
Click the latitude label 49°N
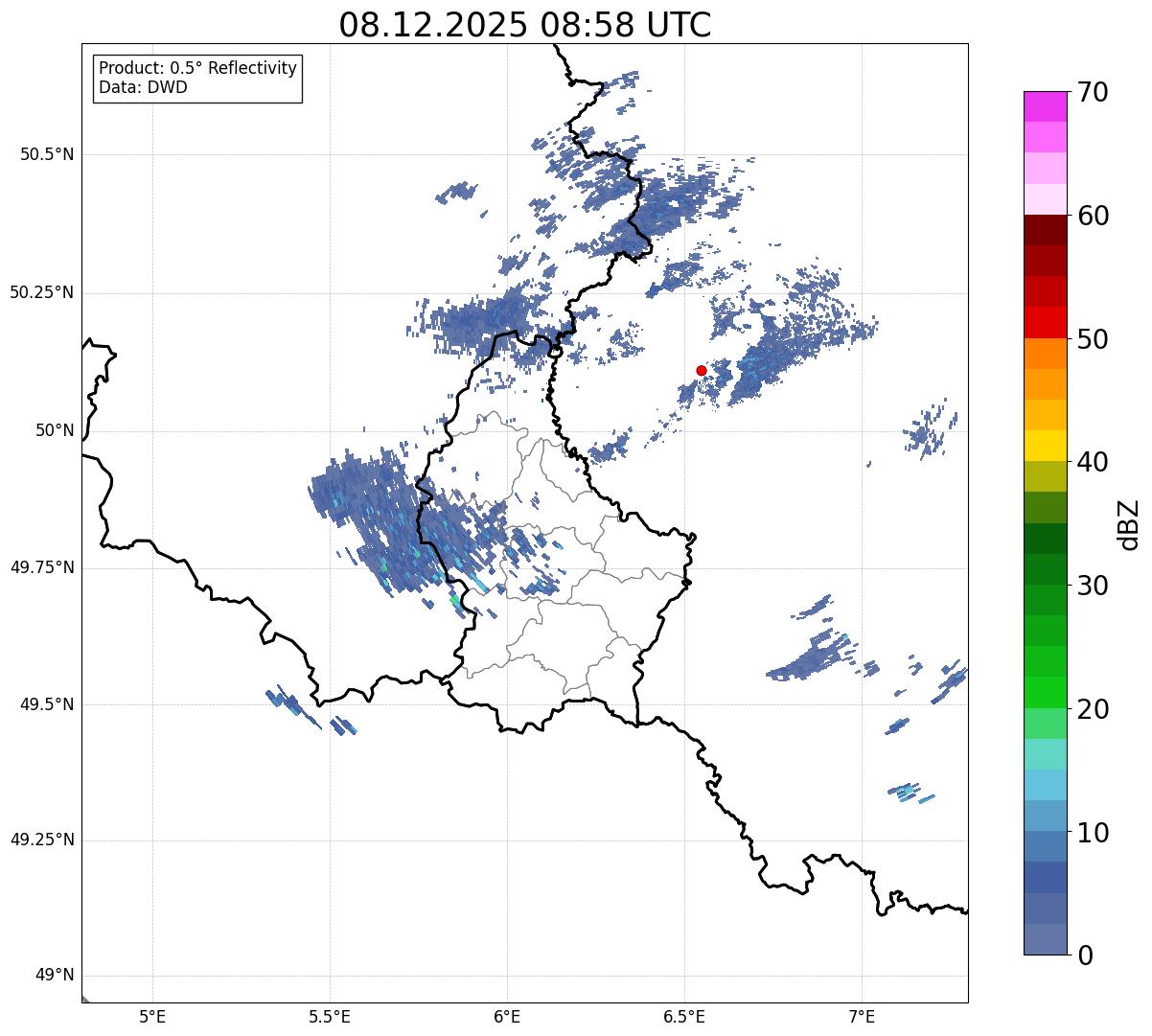55,976
